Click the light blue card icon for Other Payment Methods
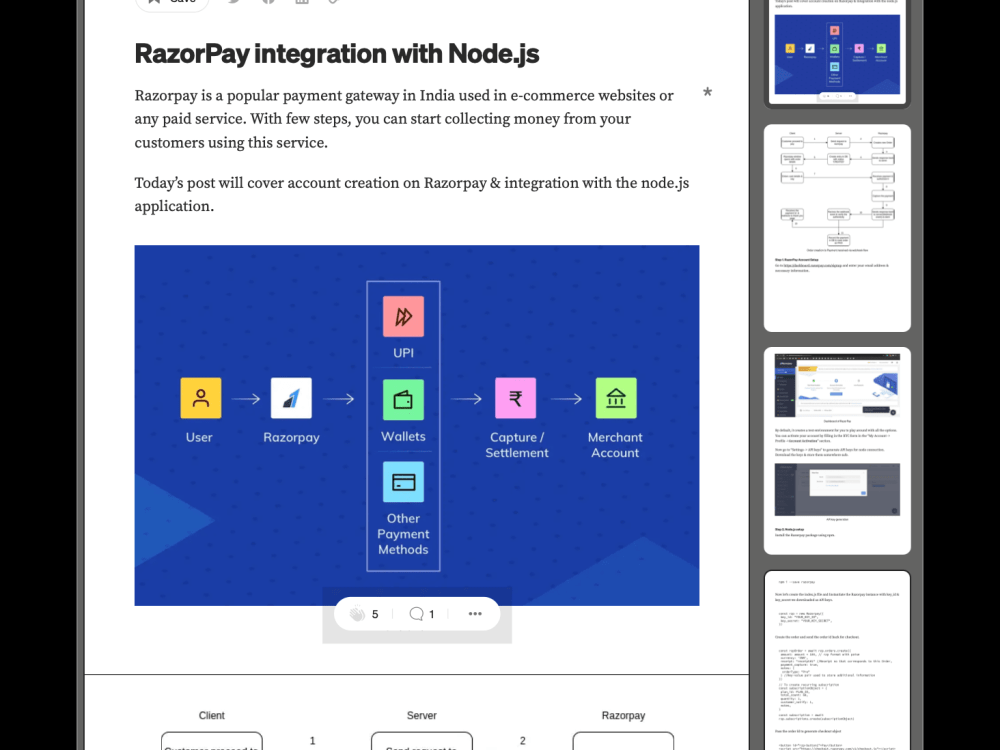1000x750 pixels. [x=403, y=482]
